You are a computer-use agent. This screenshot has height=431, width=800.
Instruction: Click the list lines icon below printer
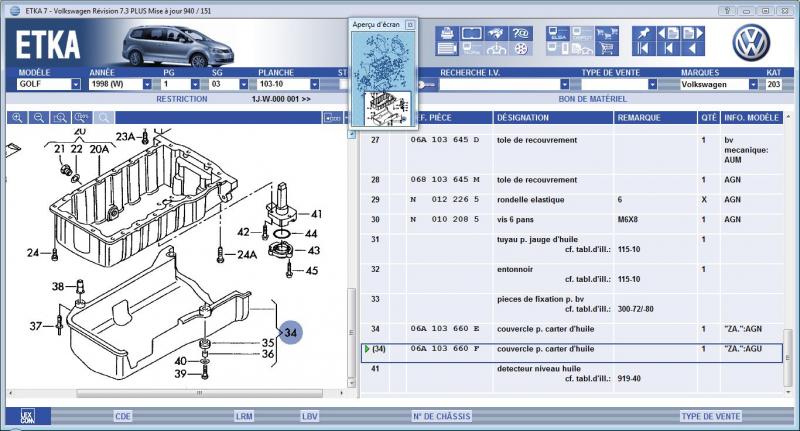tap(446, 49)
